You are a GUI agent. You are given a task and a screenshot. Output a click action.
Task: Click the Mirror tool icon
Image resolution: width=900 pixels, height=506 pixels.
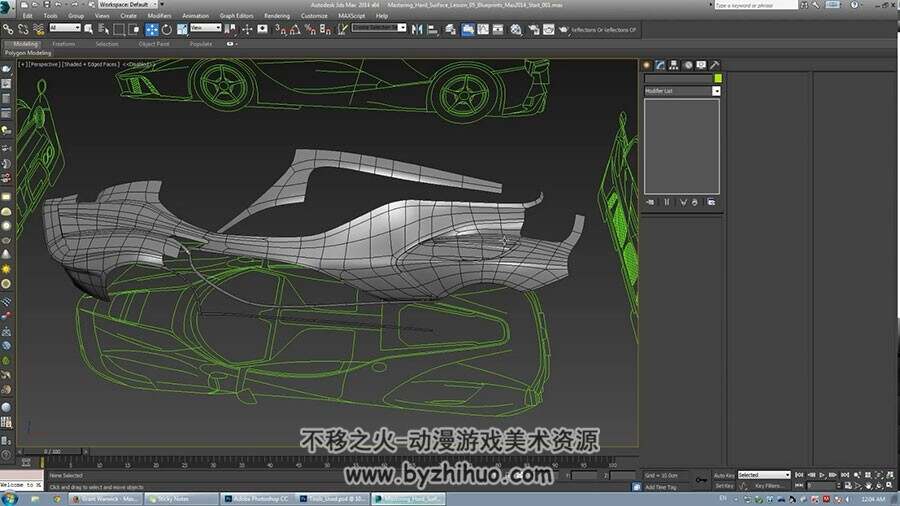[417, 29]
